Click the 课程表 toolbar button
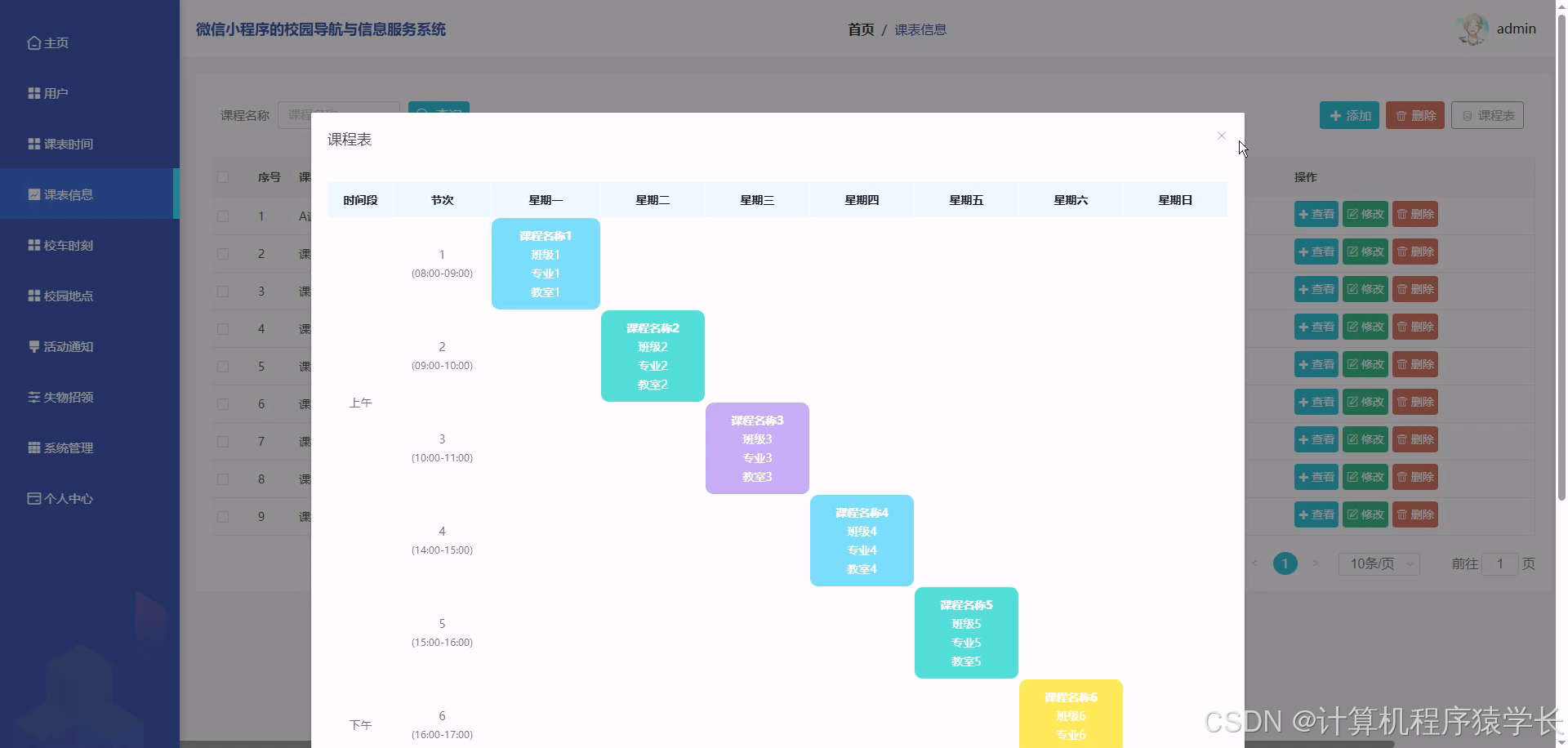 pos(1487,115)
